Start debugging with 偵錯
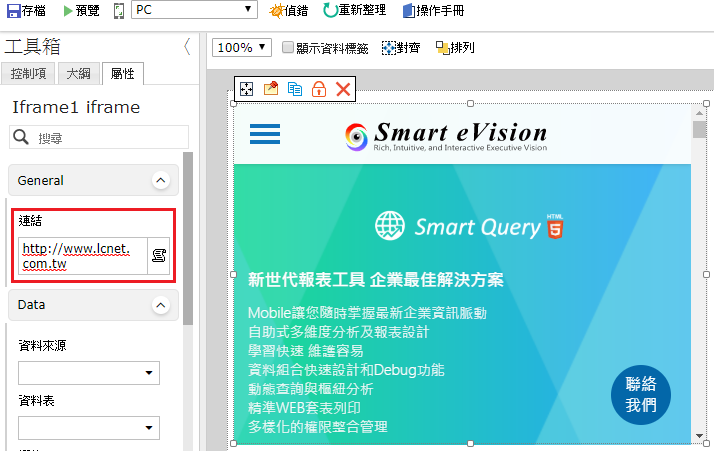Viewport: 714px width, 451px height. (x=289, y=10)
